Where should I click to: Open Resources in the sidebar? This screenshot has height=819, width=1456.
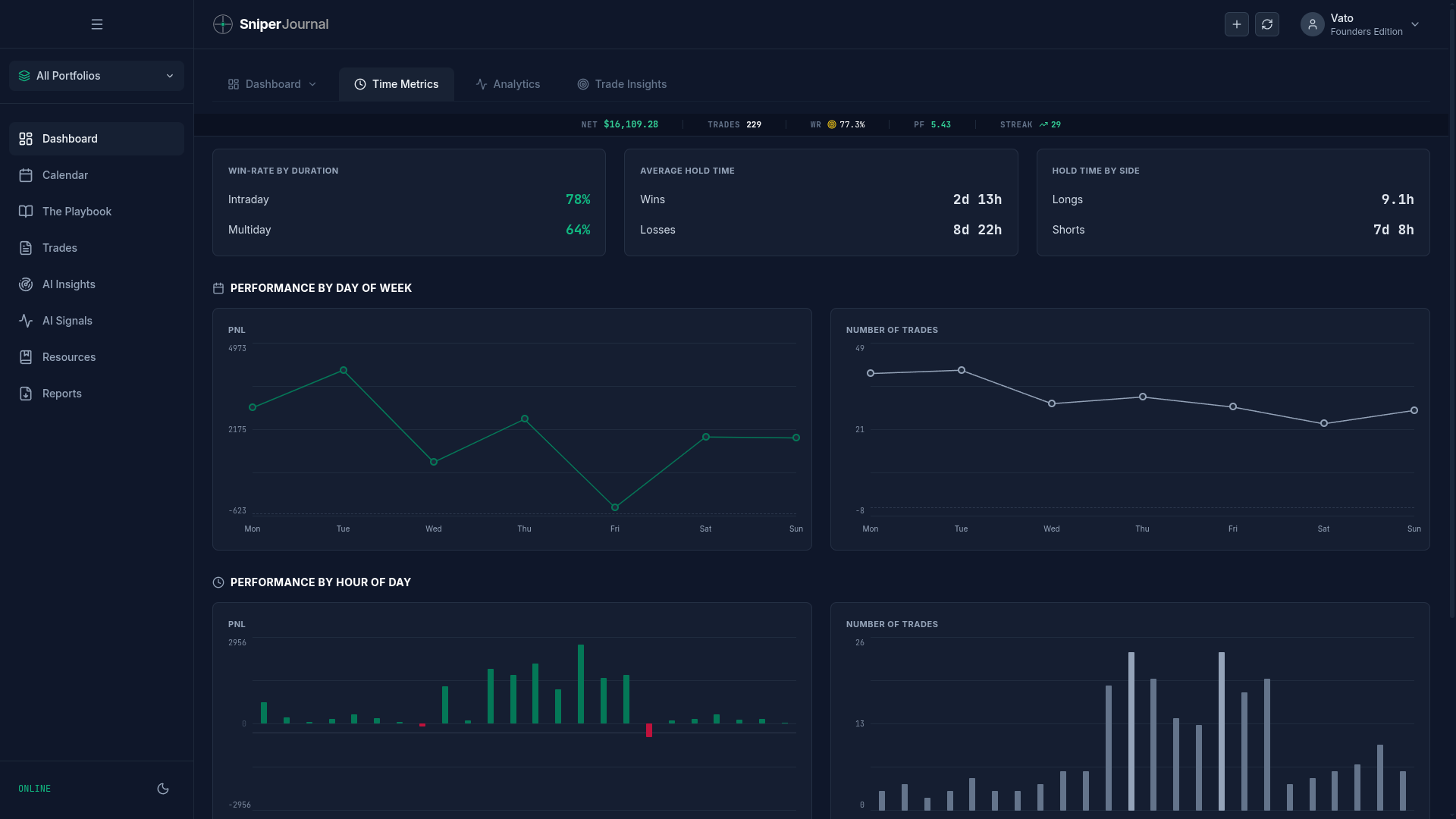coord(97,357)
